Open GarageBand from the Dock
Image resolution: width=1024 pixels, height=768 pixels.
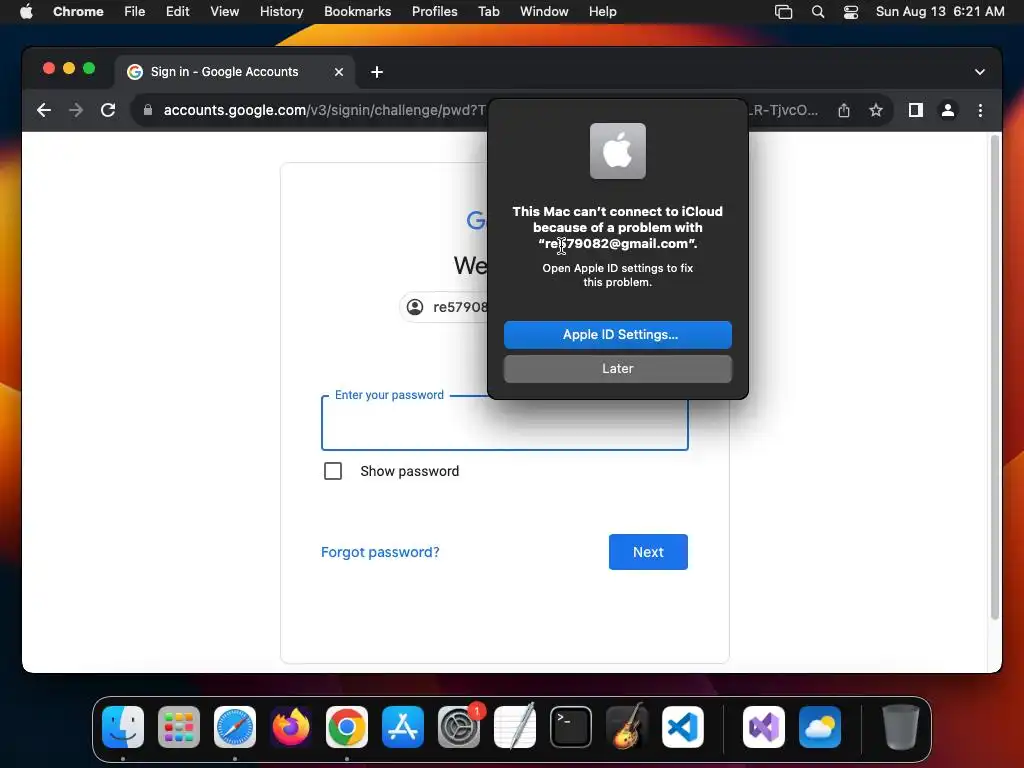pos(627,727)
